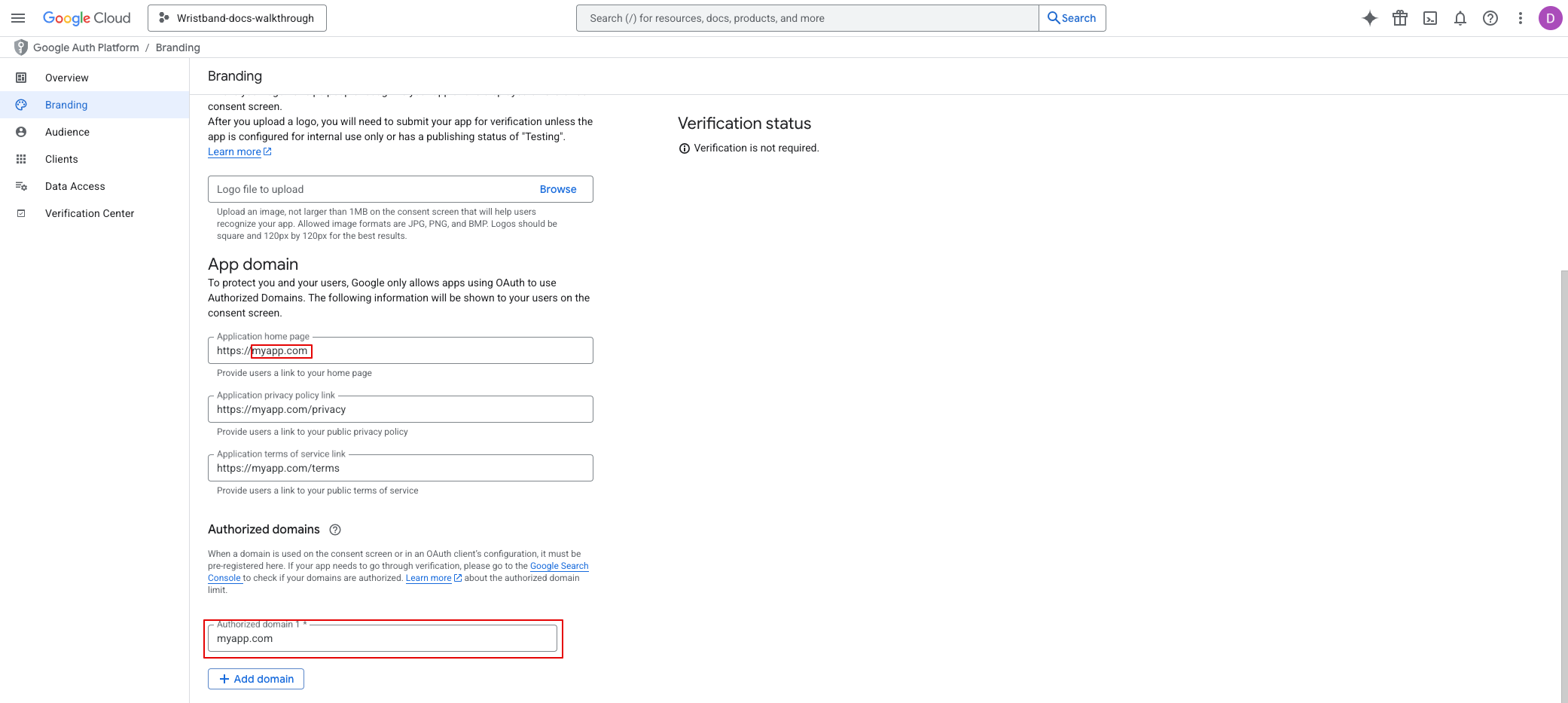Click the Application privacy policy link field
The image size is (1568, 703).
tap(401, 409)
